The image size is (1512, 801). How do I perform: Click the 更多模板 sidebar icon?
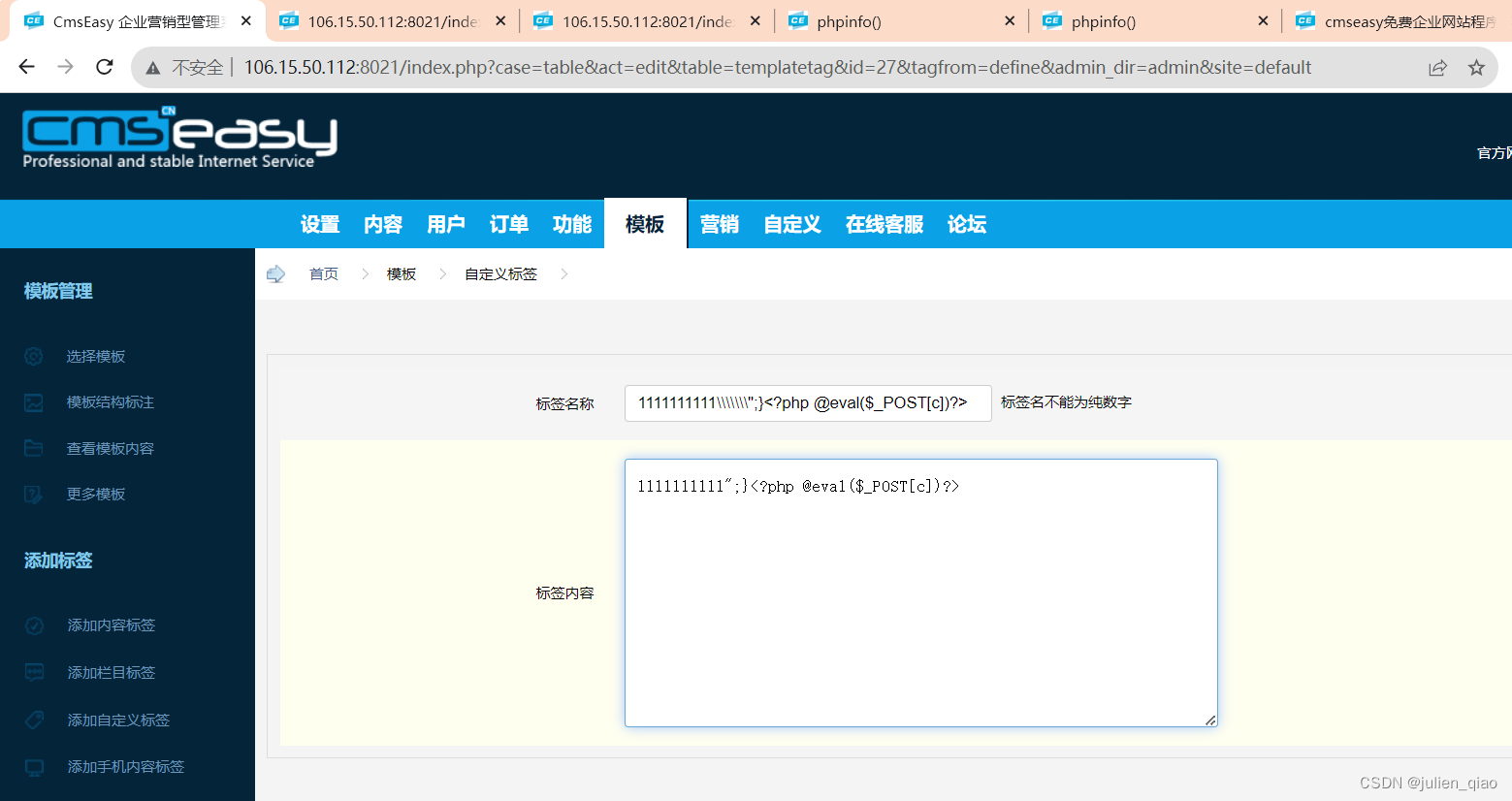coord(34,495)
